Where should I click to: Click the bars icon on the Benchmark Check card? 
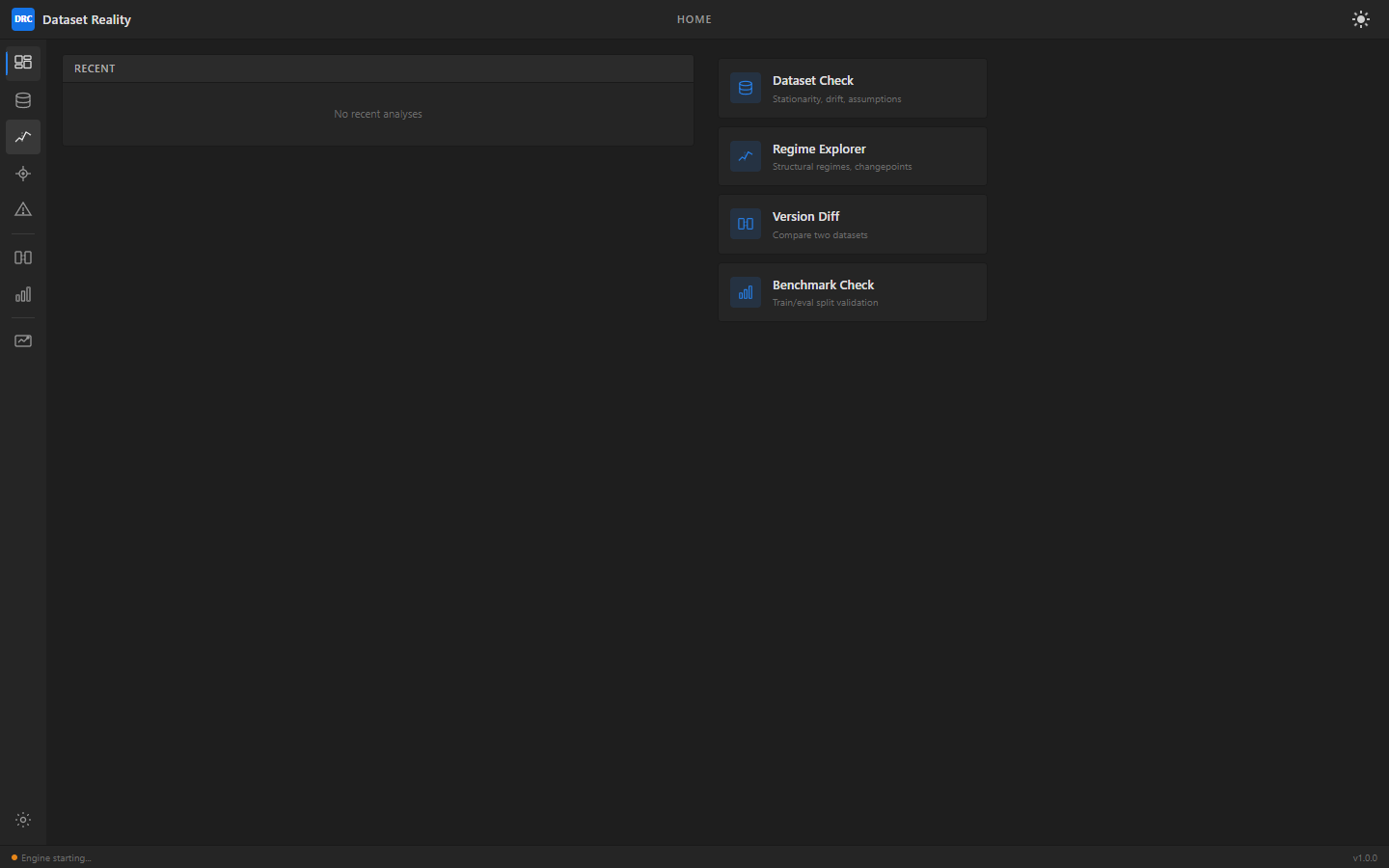(745, 291)
